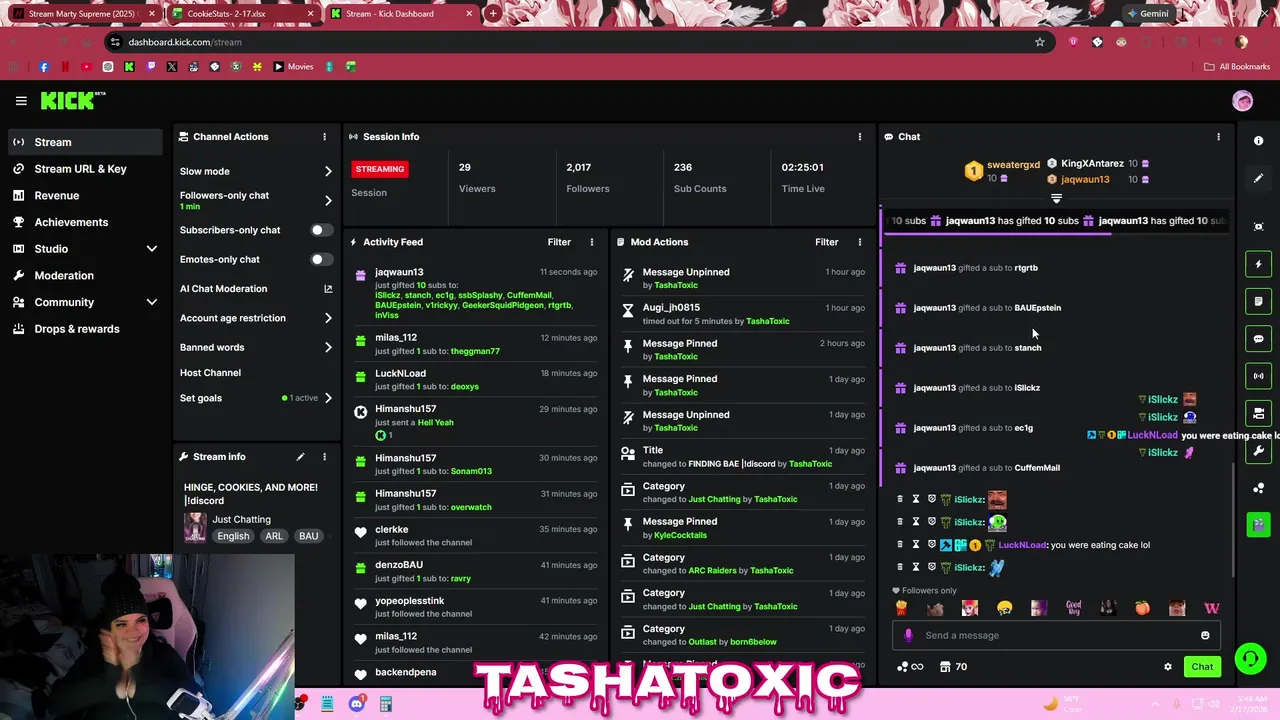
Task: Select Stream in sidebar
Action: pyautogui.click(x=84, y=142)
